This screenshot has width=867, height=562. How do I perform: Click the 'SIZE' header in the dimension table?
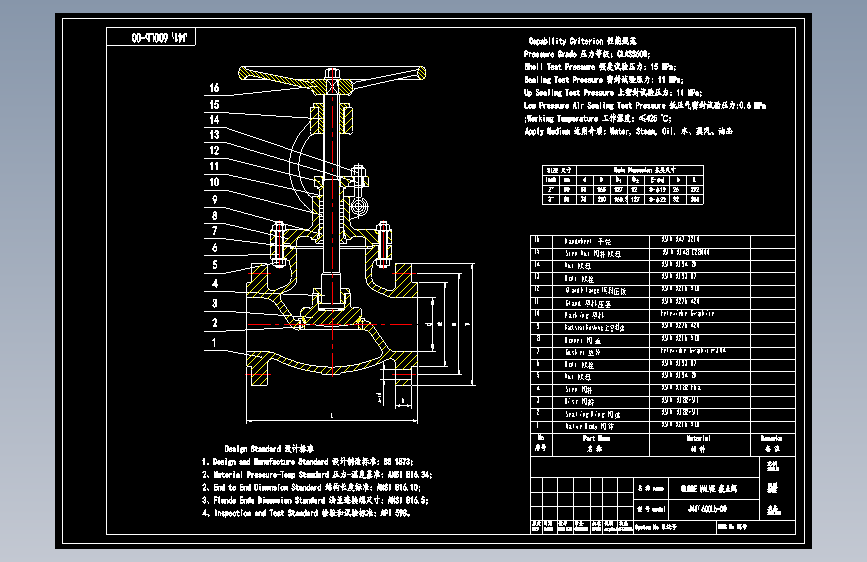[558, 170]
